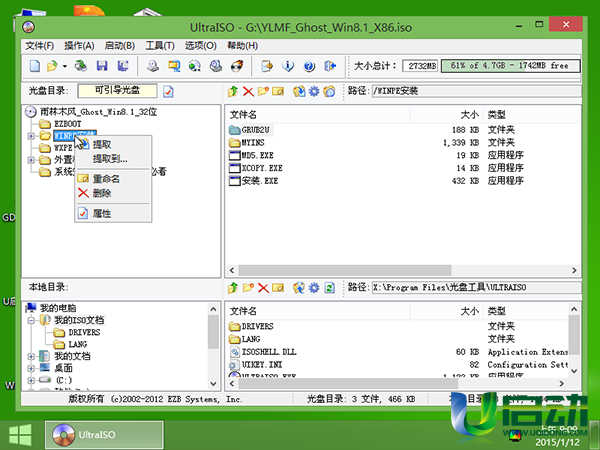Click the Save floppy disk icon

coord(102,66)
